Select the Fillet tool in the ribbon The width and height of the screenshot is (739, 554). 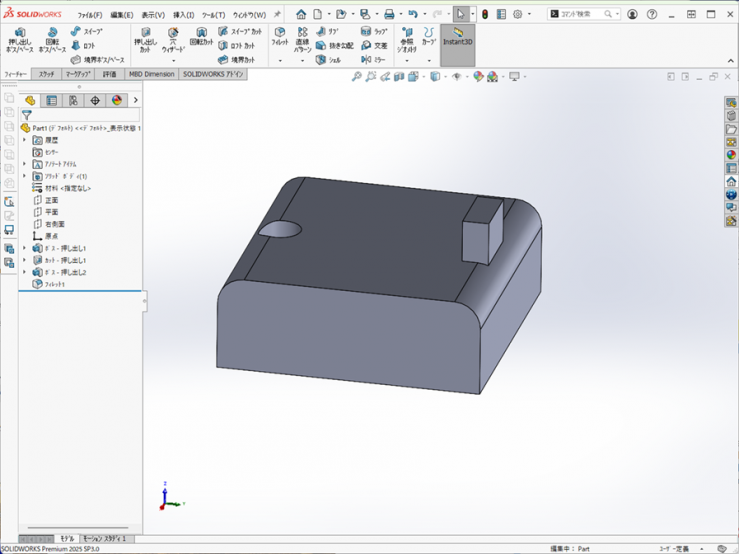280,34
